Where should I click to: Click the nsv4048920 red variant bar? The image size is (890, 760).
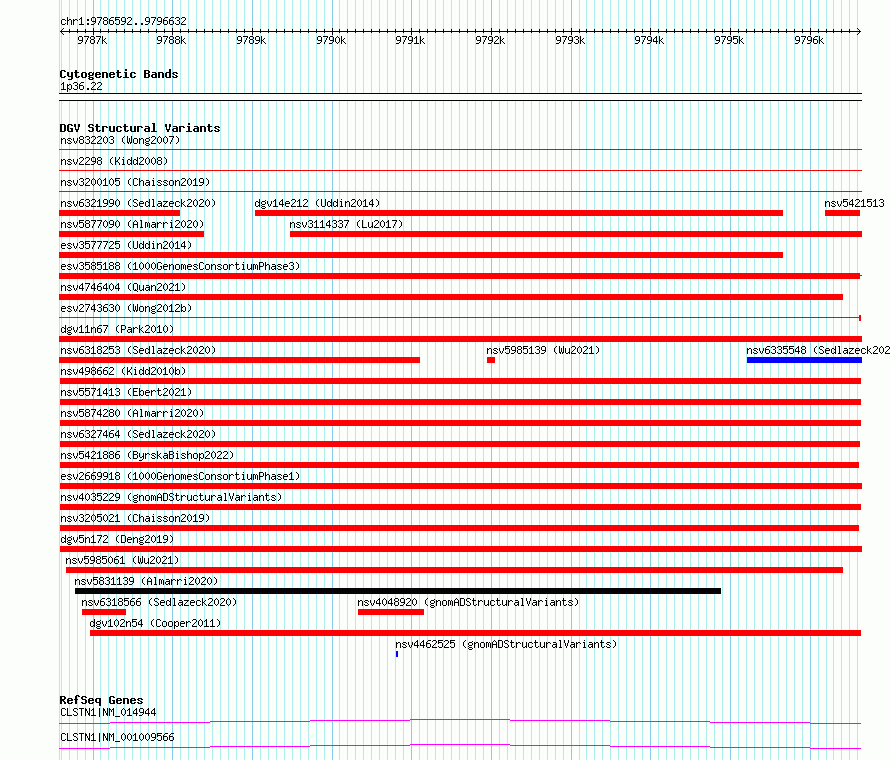[x=391, y=612]
